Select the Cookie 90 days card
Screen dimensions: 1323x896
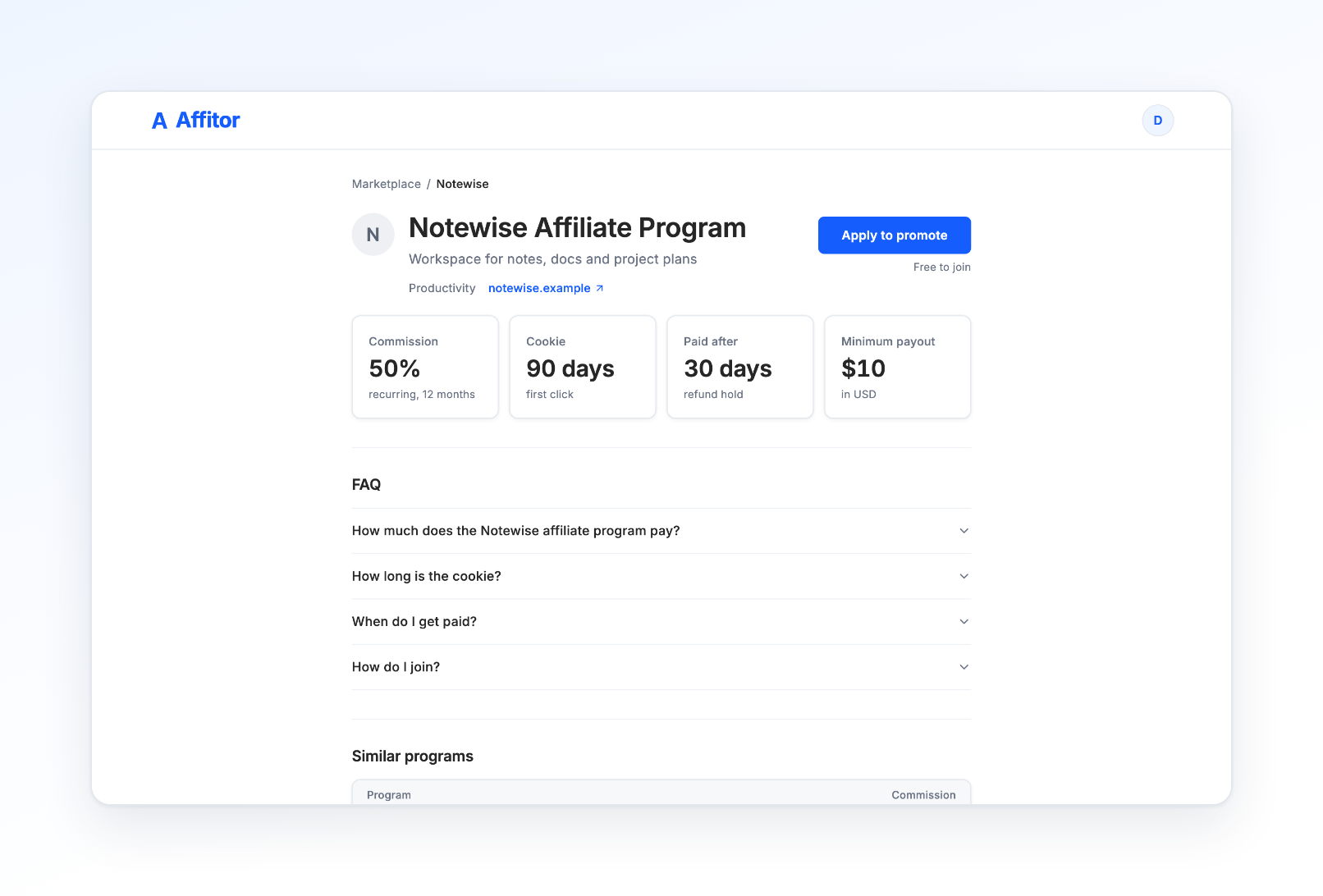click(x=583, y=367)
